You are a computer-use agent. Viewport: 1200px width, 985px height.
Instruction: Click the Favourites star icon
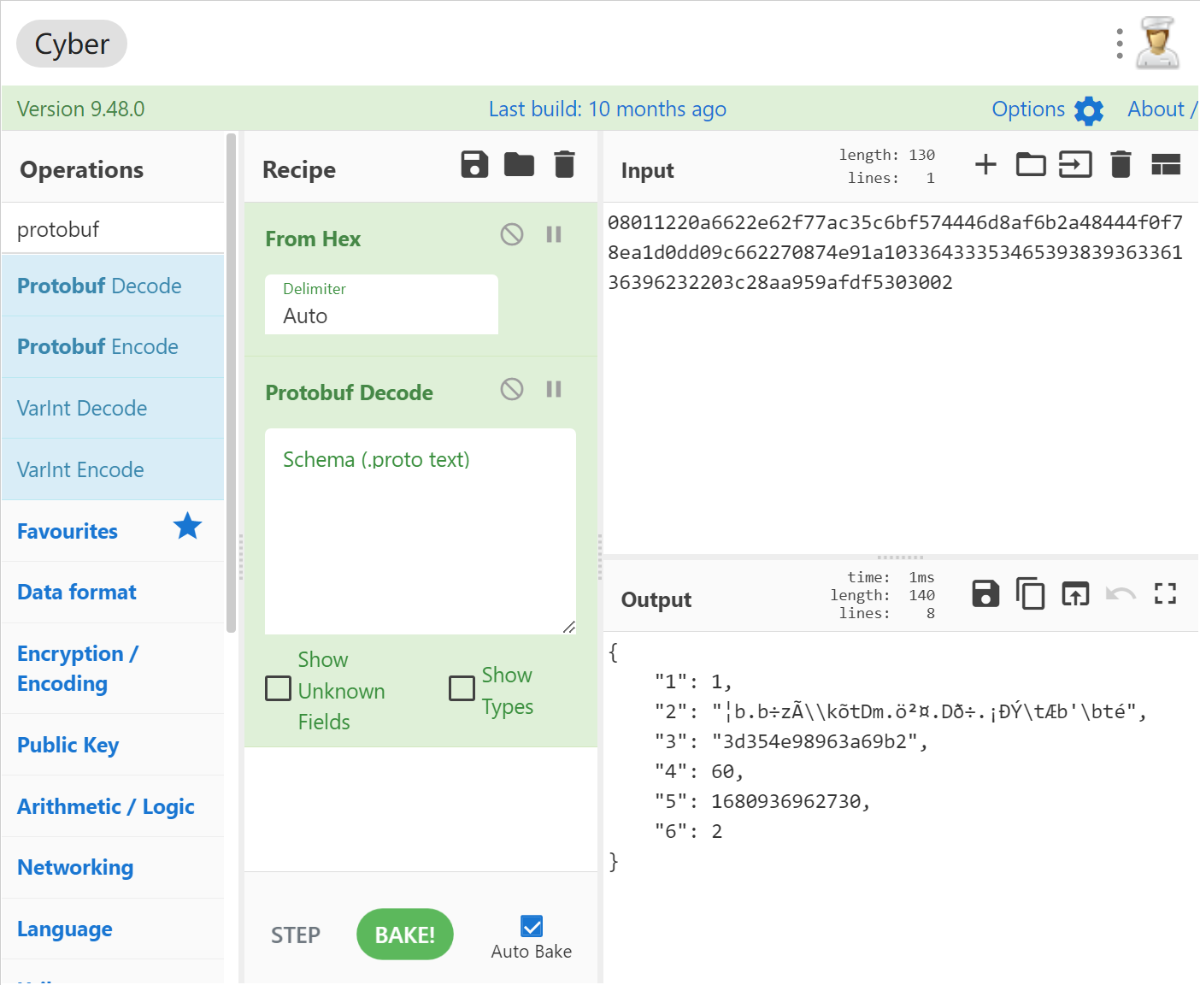click(188, 526)
